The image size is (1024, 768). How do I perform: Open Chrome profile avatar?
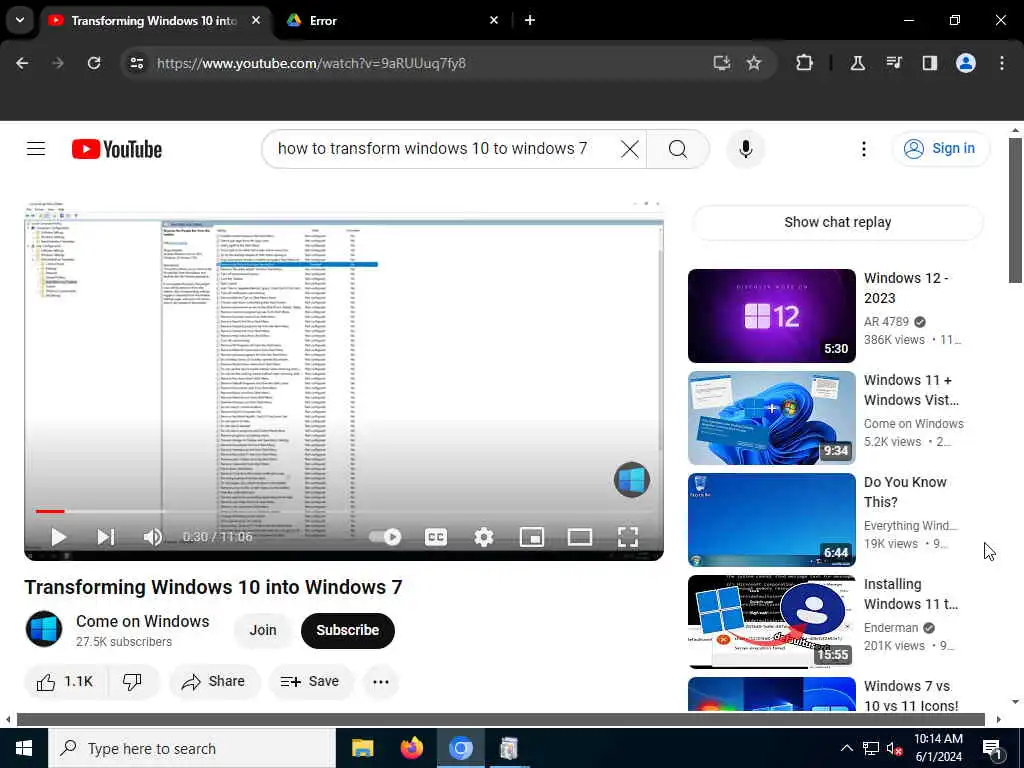click(966, 63)
